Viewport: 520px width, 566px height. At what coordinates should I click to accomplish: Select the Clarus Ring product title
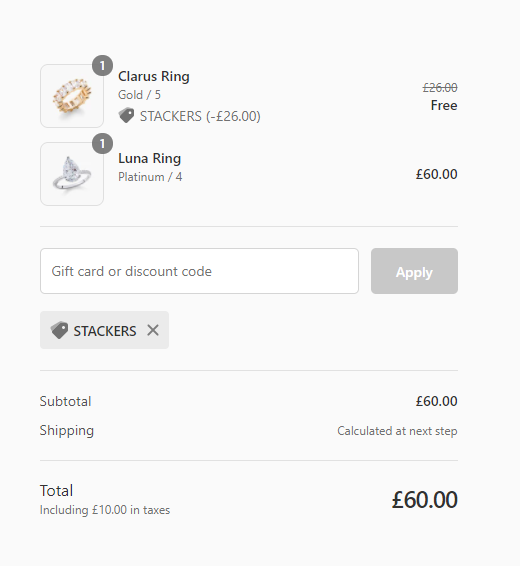(x=154, y=76)
